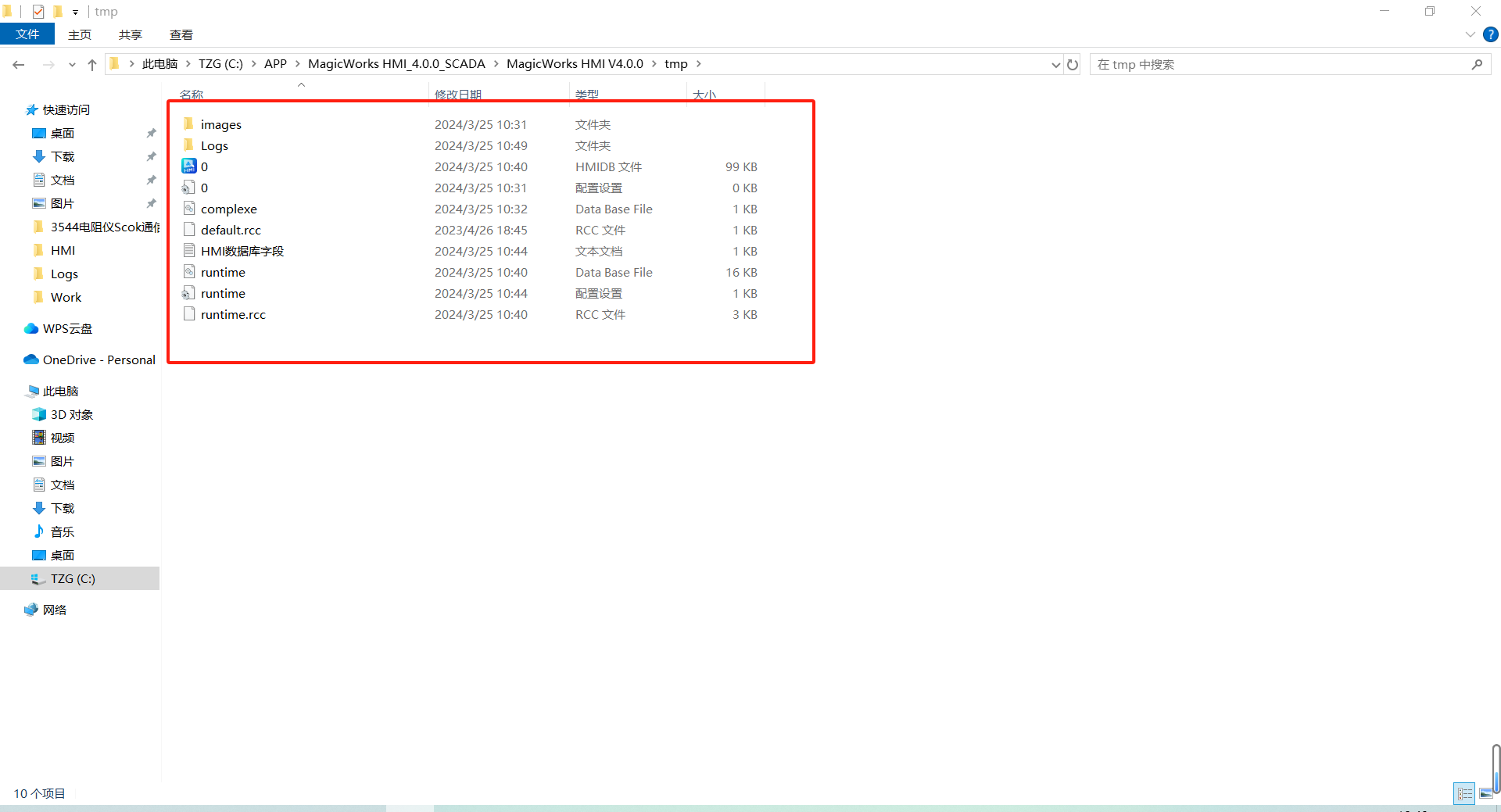Open pinned 文档 under quick access

point(62,180)
